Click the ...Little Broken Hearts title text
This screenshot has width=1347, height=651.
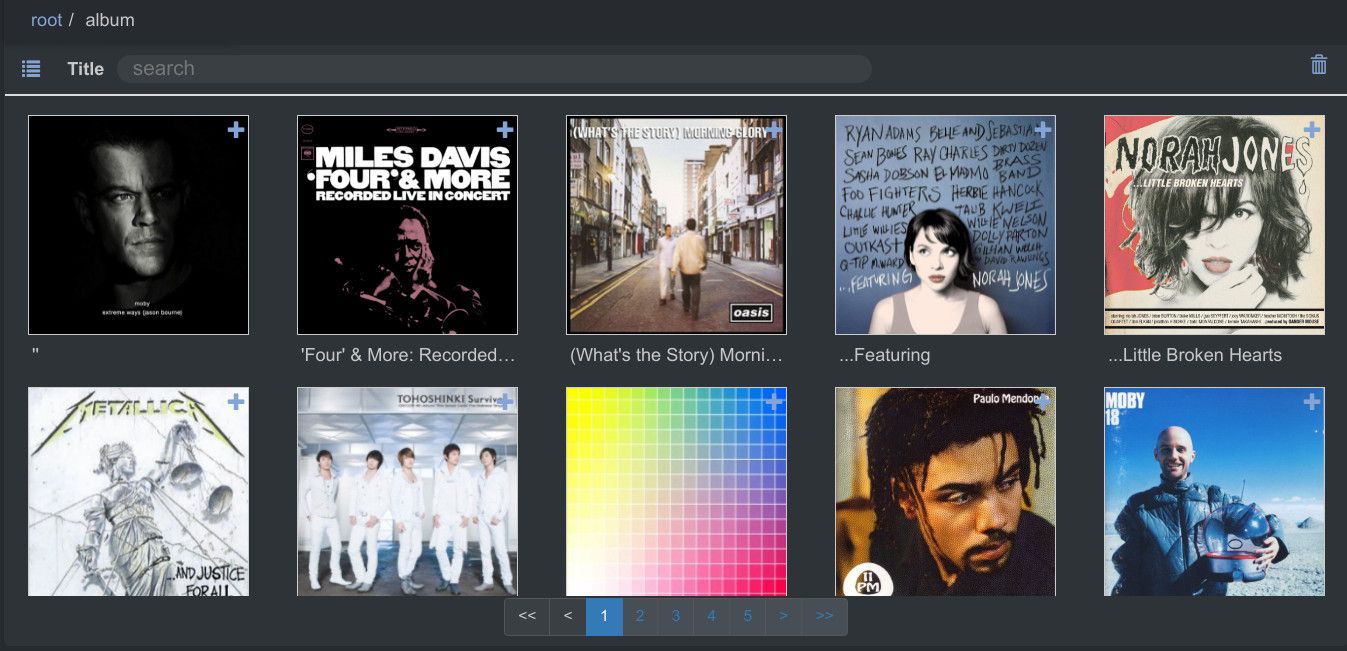coord(1195,355)
